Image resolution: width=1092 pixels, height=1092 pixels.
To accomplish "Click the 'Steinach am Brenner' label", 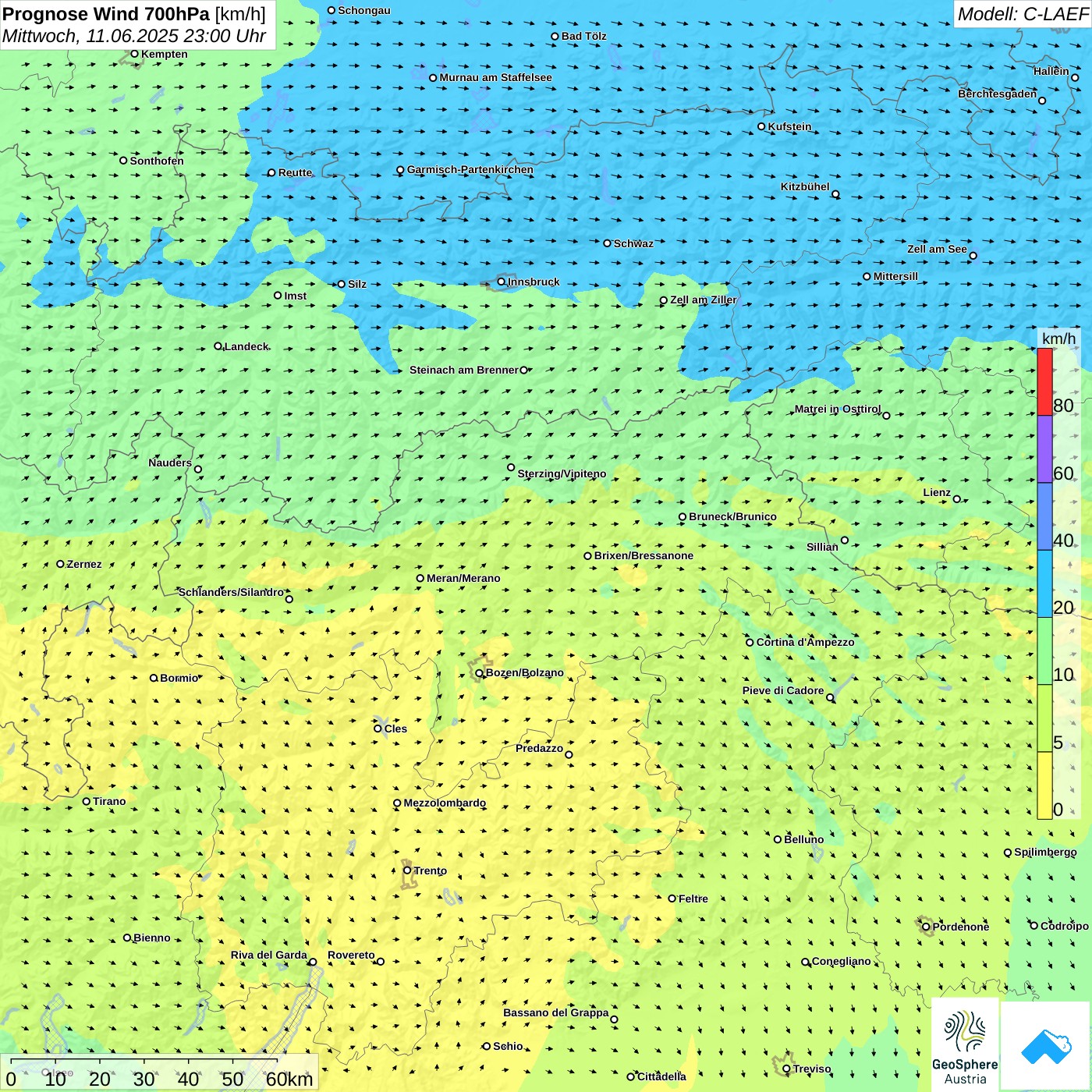I will click(464, 370).
